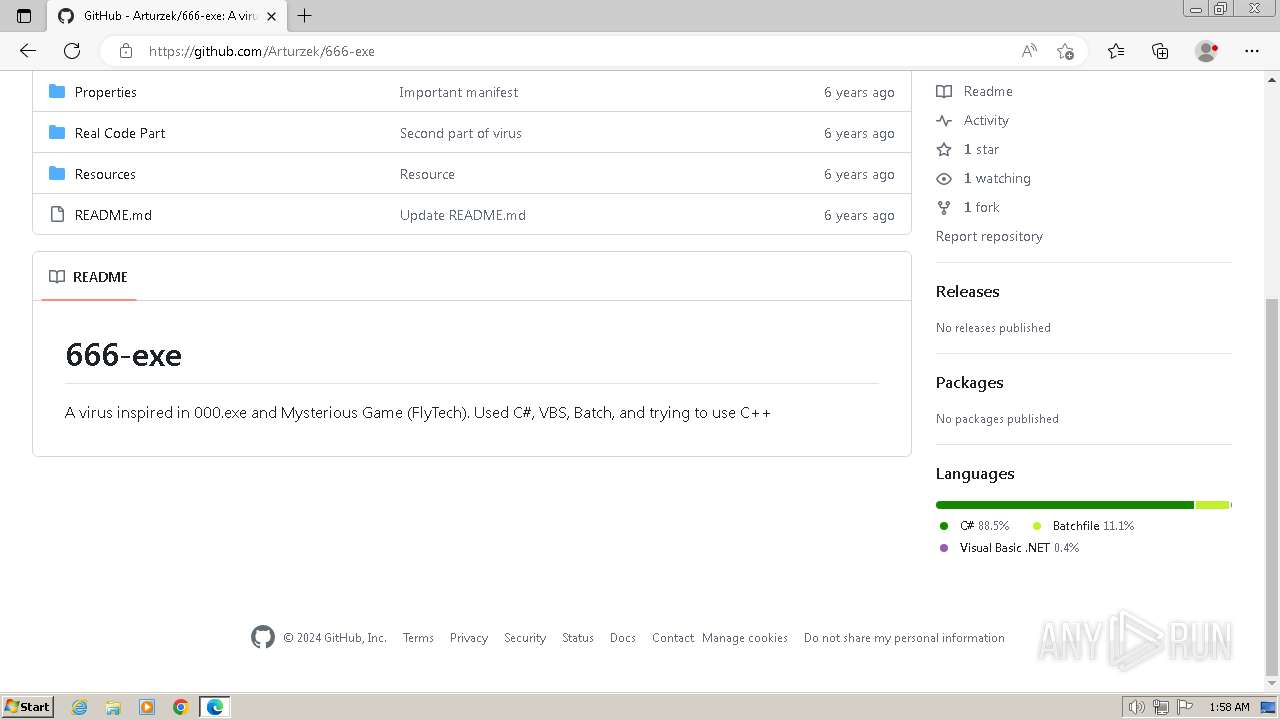1280x720 pixels.
Task: Select the README tab
Action: coord(89,277)
